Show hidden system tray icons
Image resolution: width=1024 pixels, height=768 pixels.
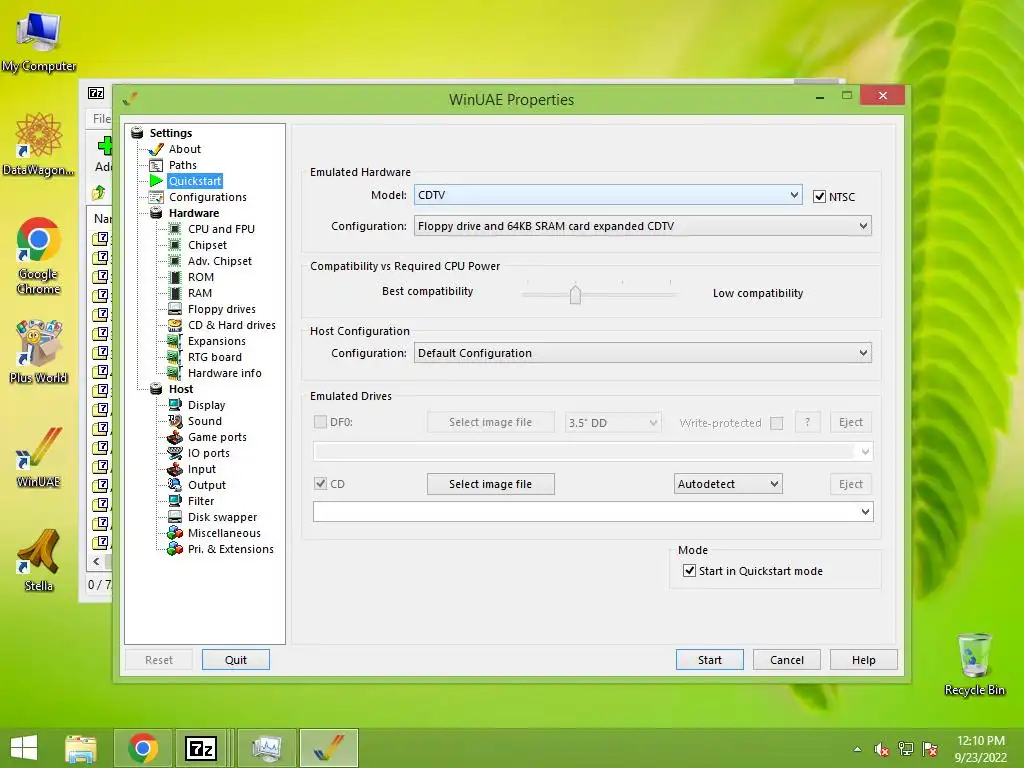click(857, 749)
